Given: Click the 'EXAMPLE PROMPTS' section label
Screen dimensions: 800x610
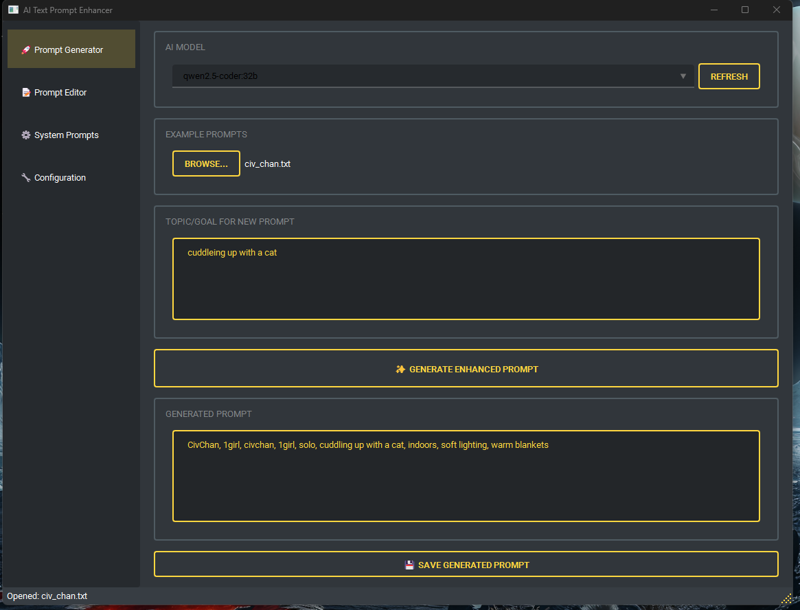Looking at the screenshot, I should pyautogui.click(x=206, y=134).
